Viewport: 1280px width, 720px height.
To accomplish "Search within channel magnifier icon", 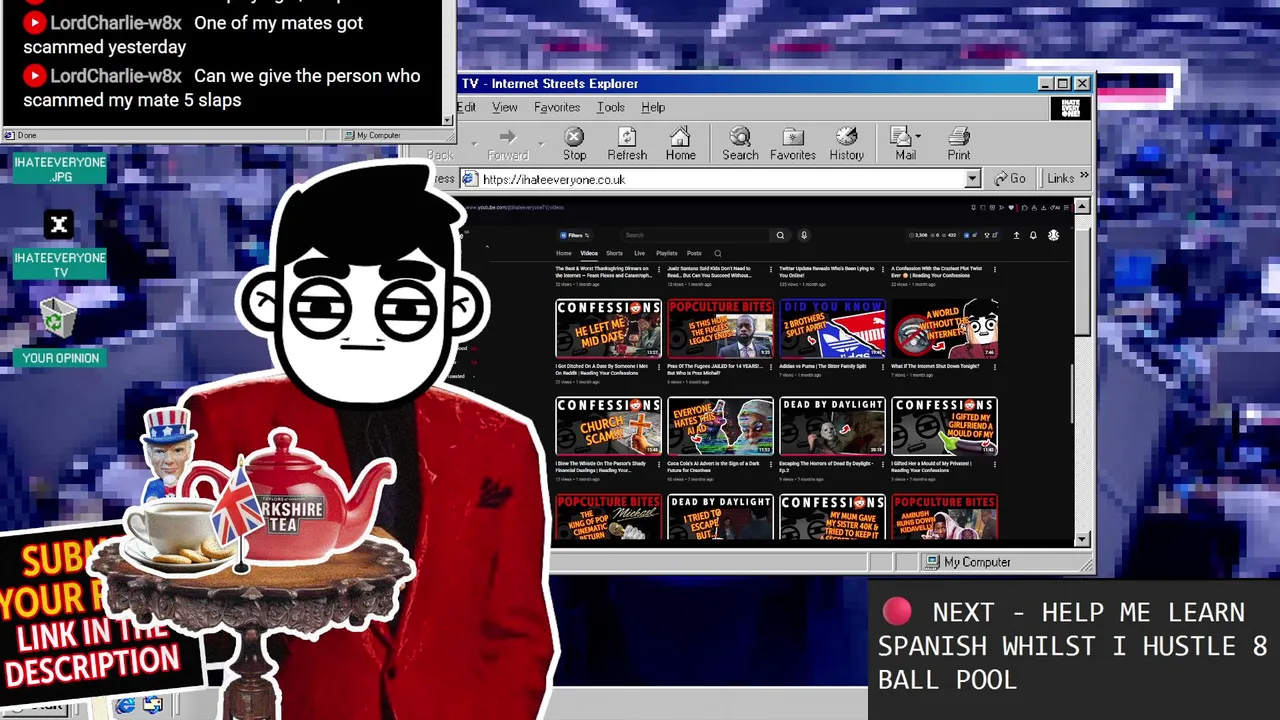I will coord(717,253).
